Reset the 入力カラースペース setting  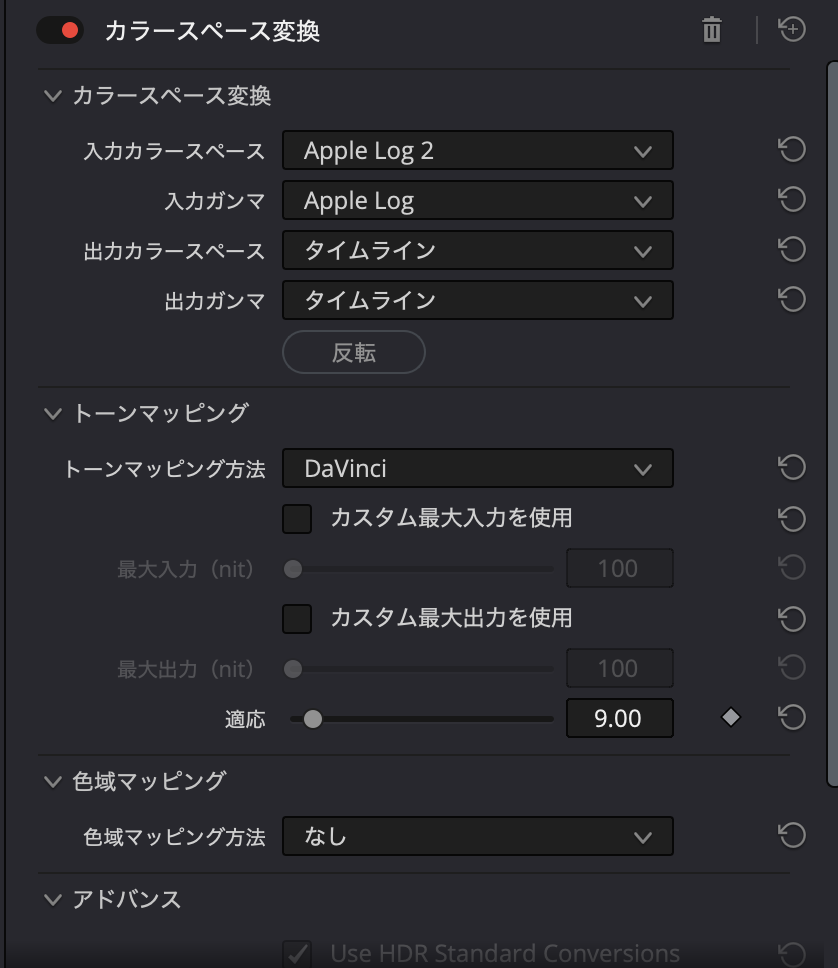(792, 150)
